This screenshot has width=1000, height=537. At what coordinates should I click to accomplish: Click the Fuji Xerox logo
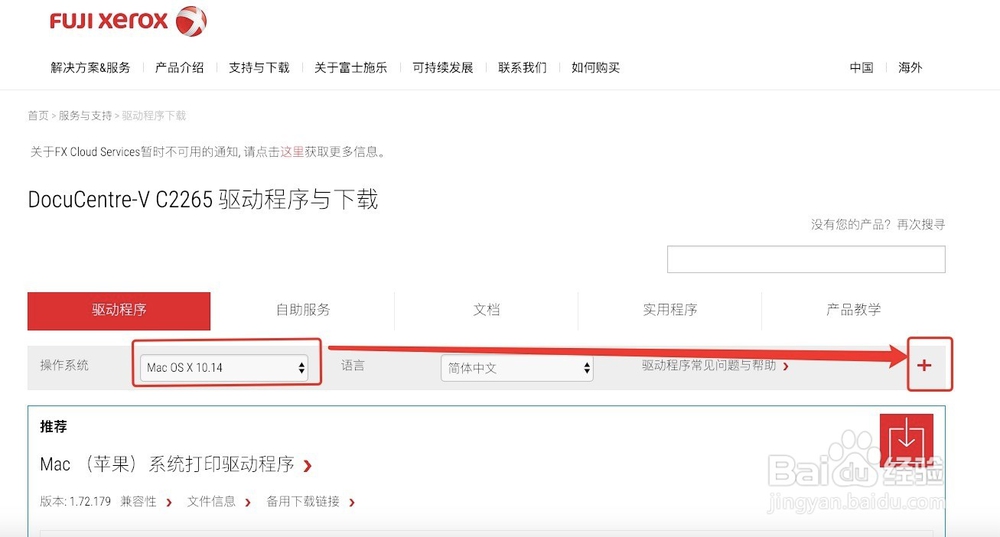point(128,21)
